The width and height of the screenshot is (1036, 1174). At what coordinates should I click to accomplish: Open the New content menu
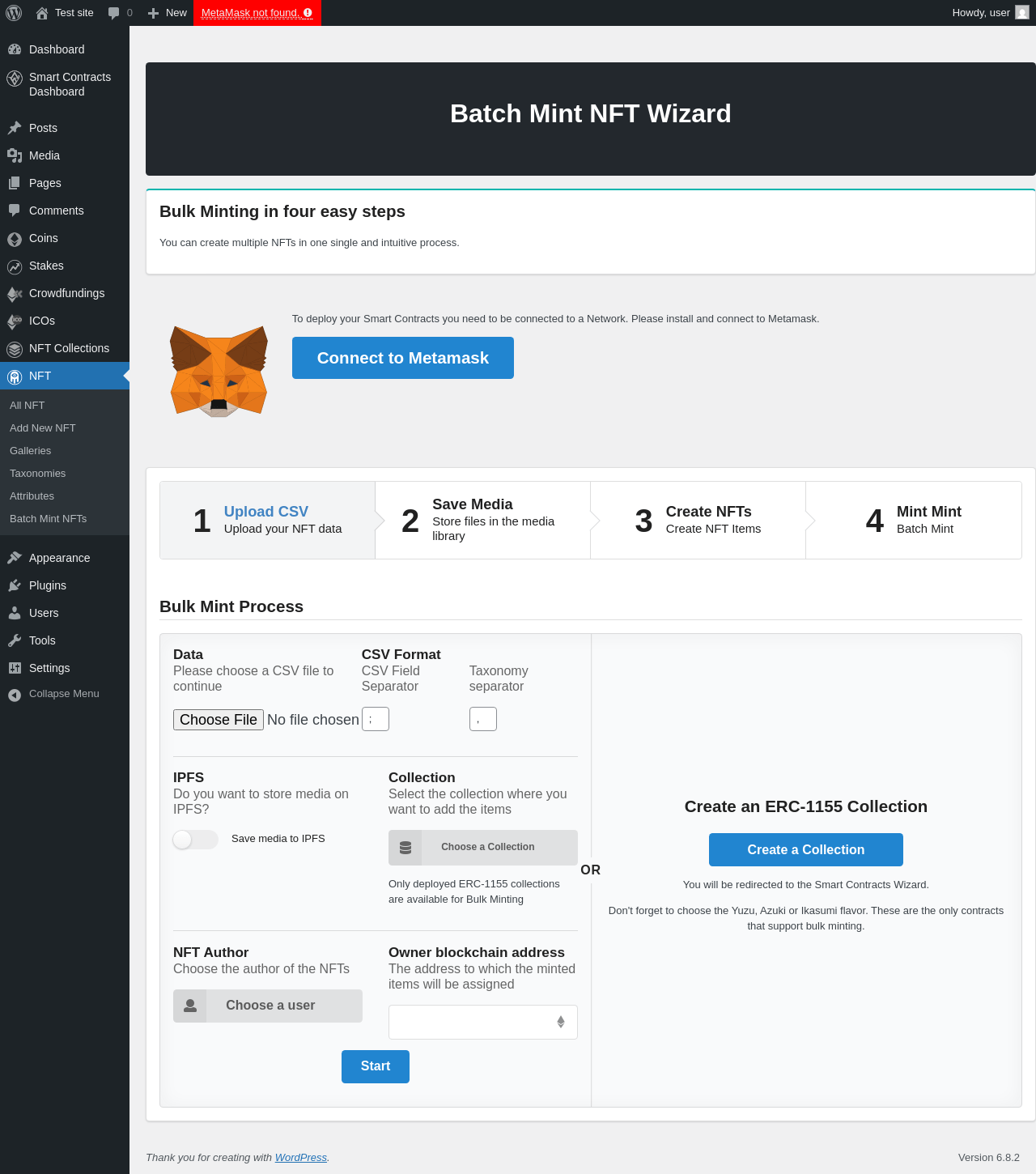168,13
